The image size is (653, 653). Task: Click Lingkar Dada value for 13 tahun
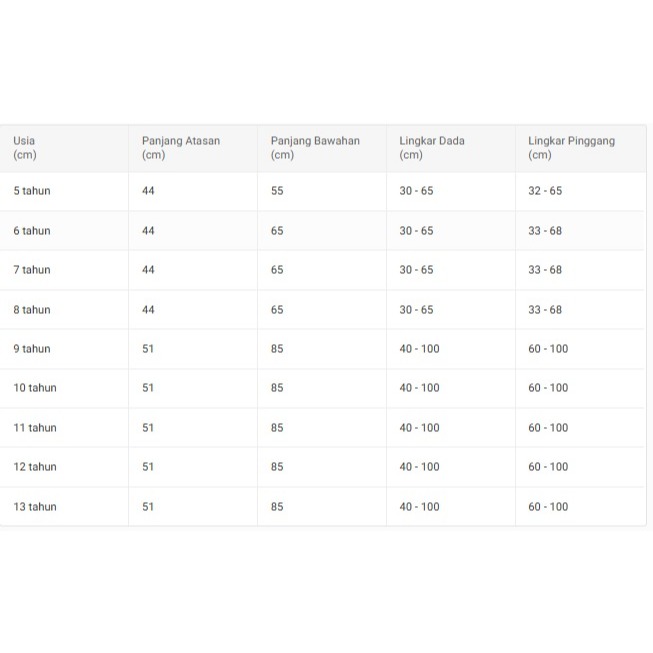tap(419, 507)
